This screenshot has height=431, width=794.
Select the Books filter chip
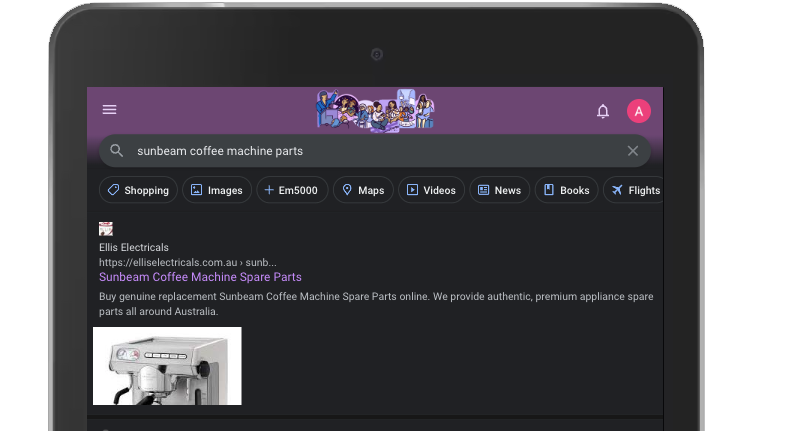tap(566, 190)
